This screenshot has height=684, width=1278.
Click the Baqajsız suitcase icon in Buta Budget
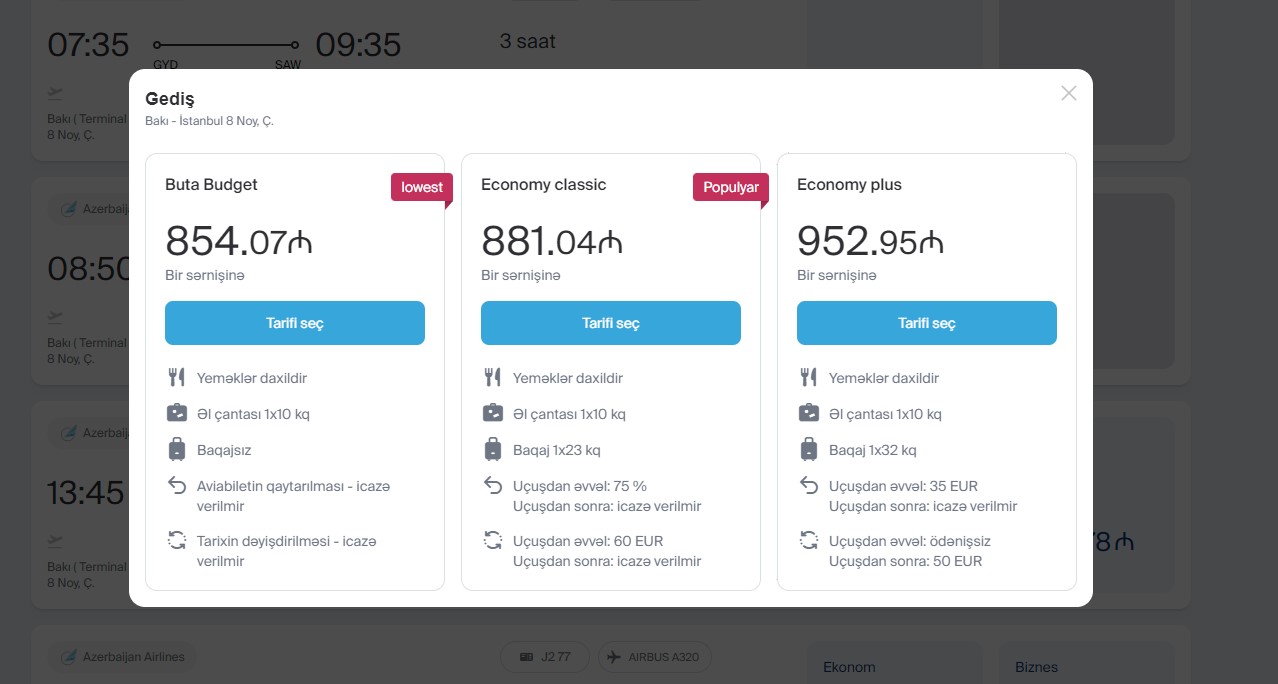[177, 449]
